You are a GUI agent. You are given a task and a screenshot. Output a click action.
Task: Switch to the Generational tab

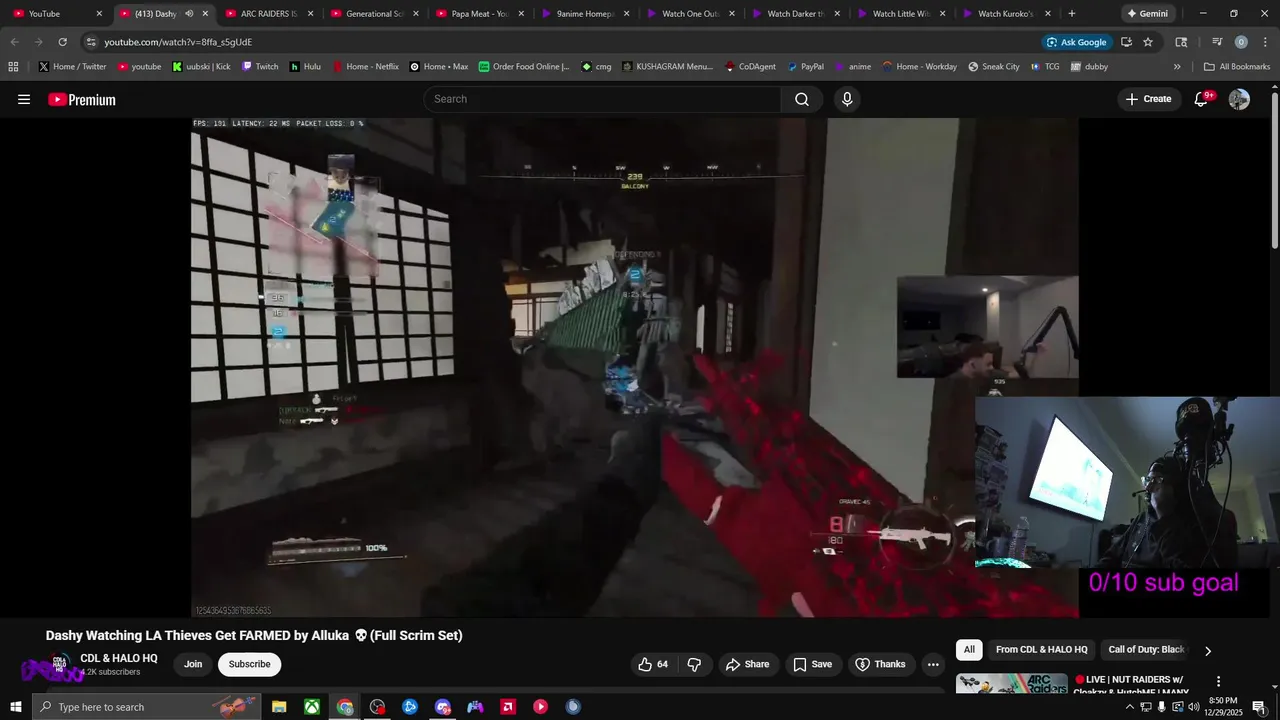pos(374,14)
